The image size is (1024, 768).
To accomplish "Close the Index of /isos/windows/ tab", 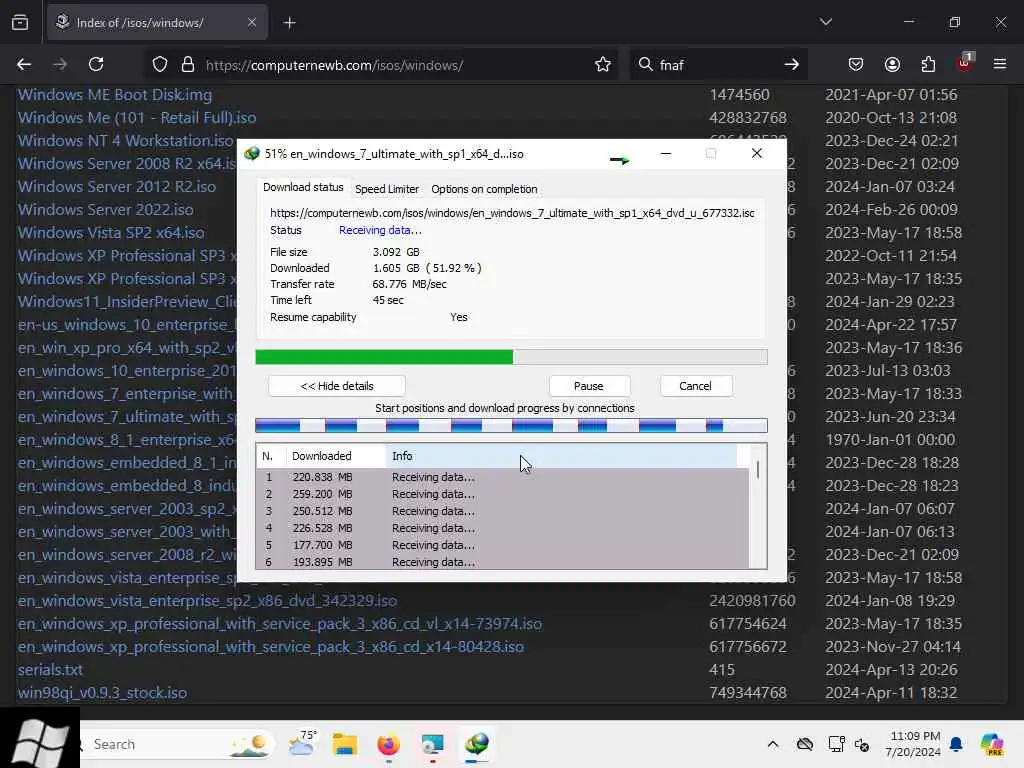I will tap(252, 22).
